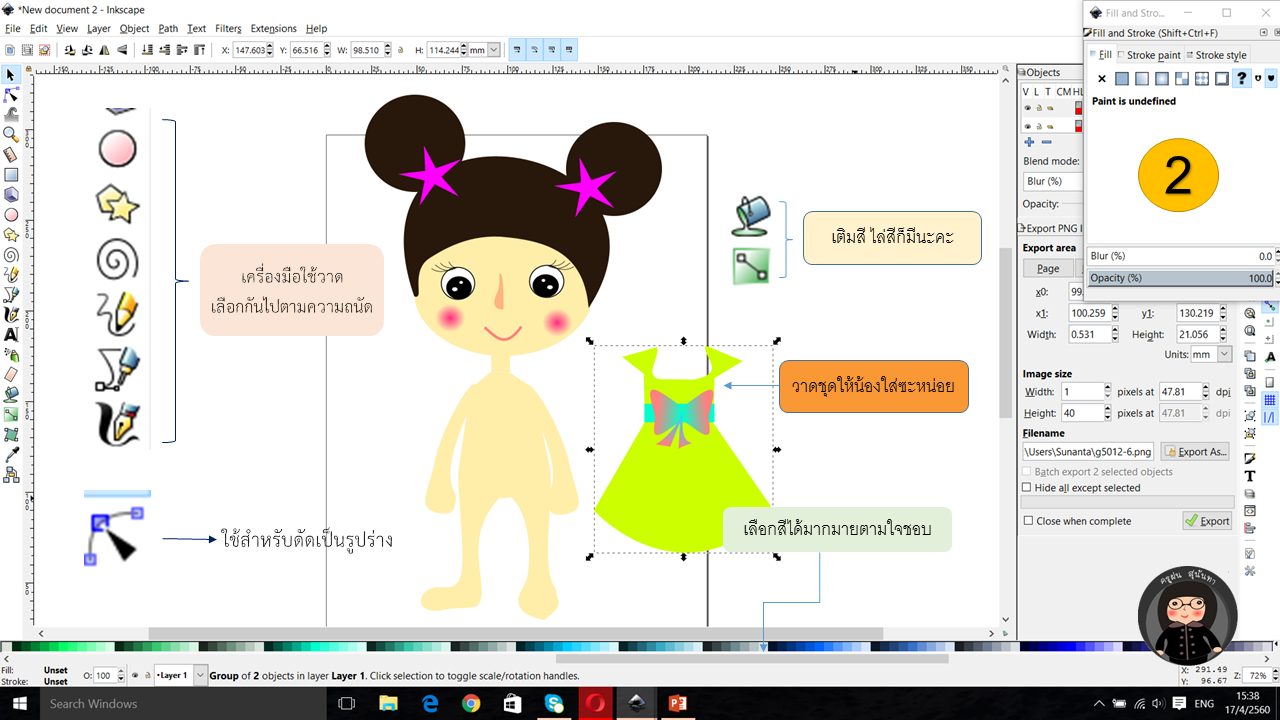Click the no paint X icon
1280x720 pixels.
1102,79
